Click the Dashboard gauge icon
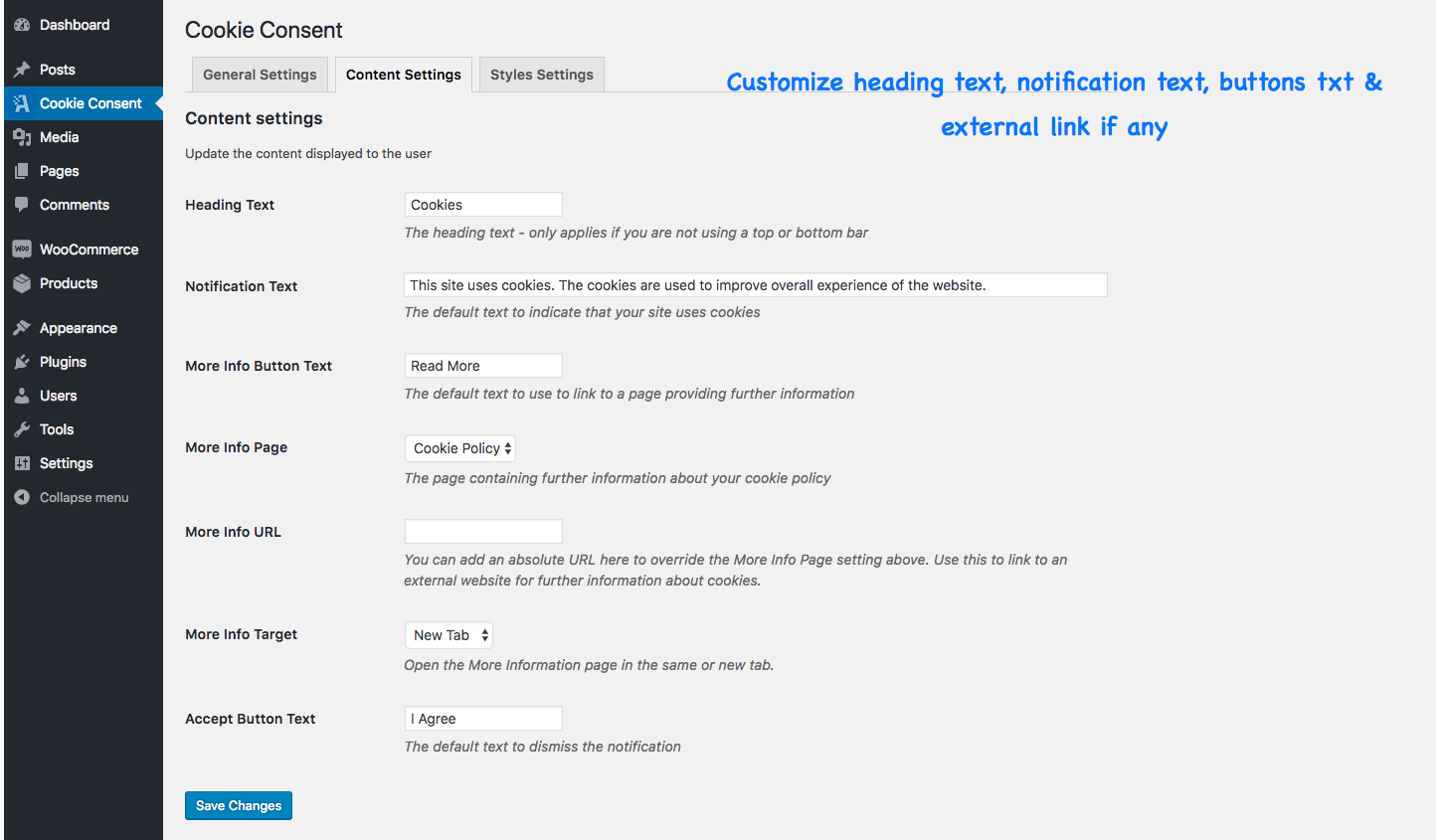 22,25
